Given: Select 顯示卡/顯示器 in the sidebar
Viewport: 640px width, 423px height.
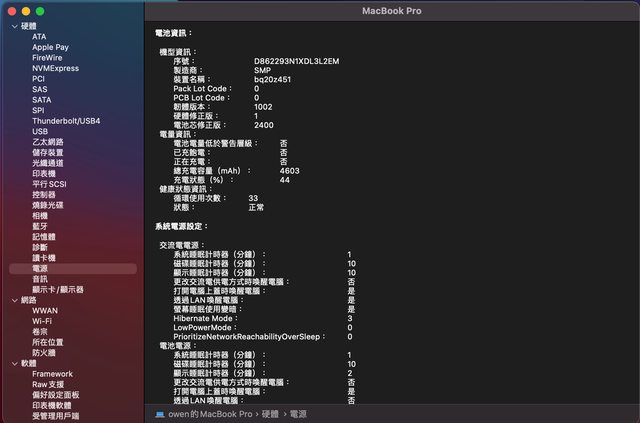Looking at the screenshot, I should click(x=58, y=289).
